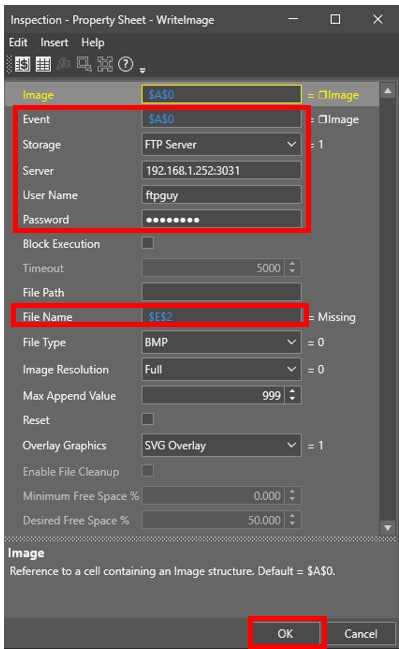Increase Max Append Value with up arrow
The height and width of the screenshot is (649, 399).
[293, 391]
